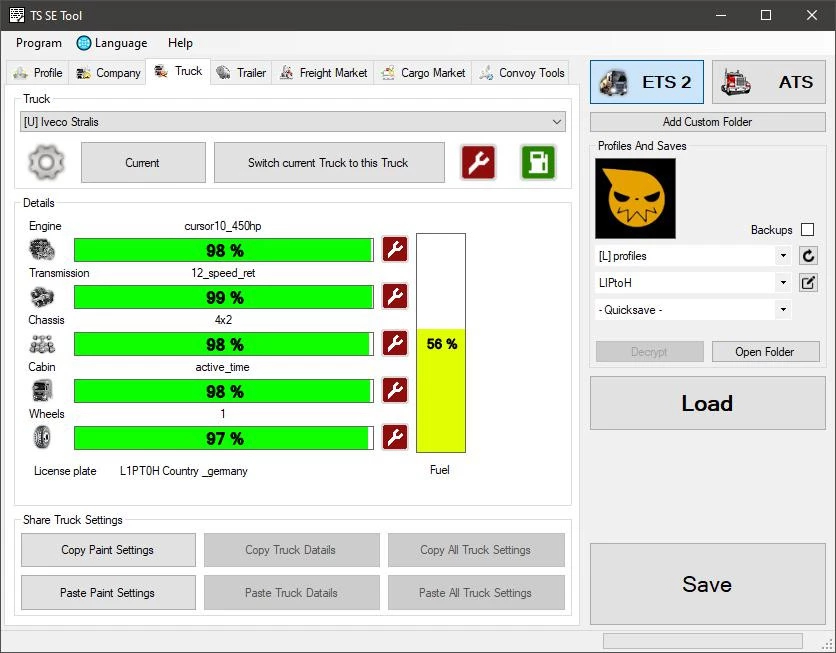Repair the Chassis with its wrench icon
Image resolution: width=836 pixels, height=653 pixels.
(x=395, y=343)
